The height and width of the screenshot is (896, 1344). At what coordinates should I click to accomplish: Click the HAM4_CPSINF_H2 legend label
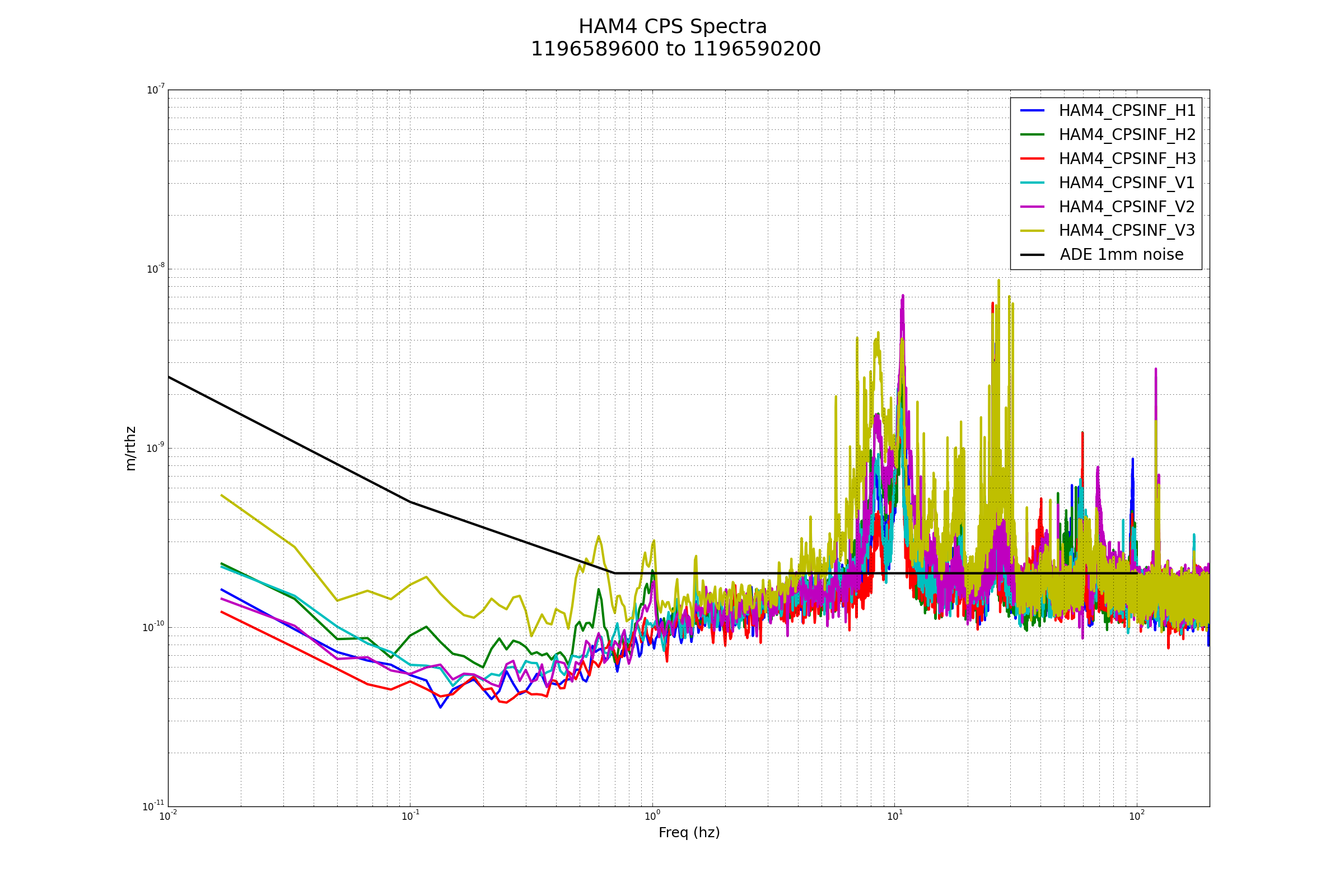click(1127, 135)
